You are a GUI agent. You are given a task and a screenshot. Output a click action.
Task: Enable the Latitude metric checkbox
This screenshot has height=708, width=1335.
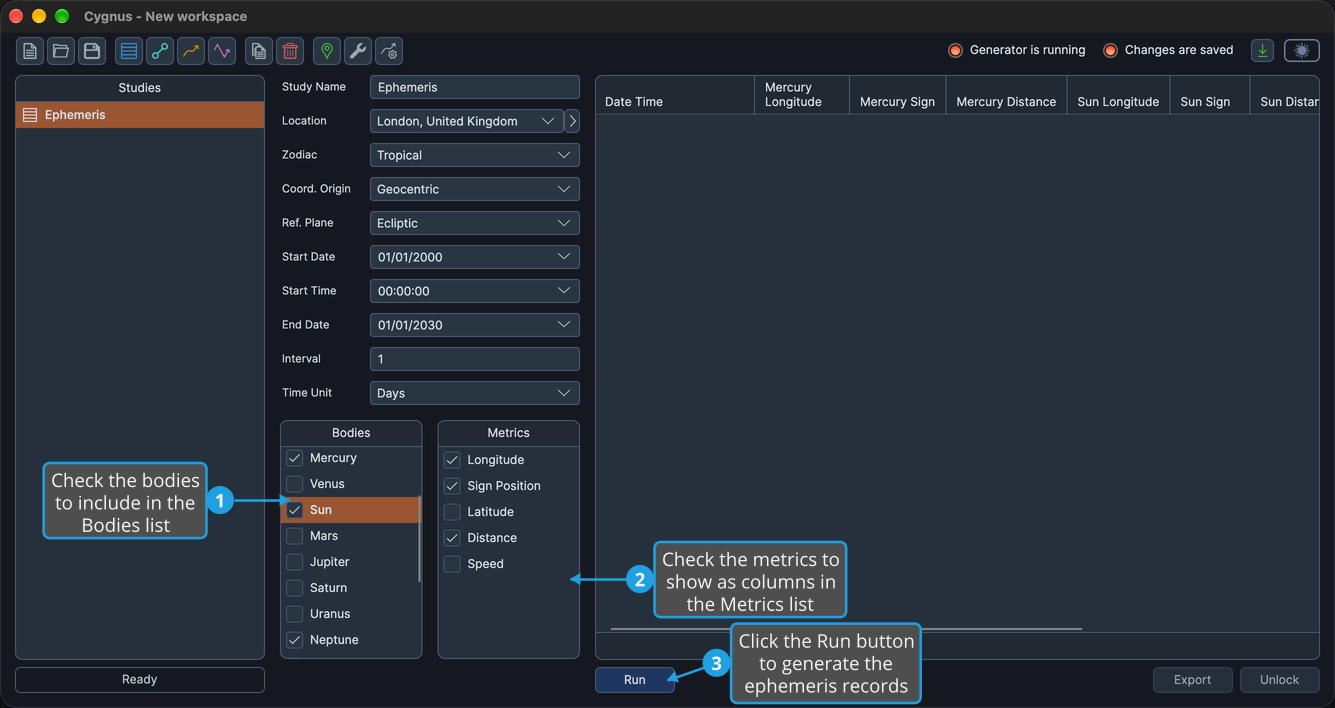452,512
